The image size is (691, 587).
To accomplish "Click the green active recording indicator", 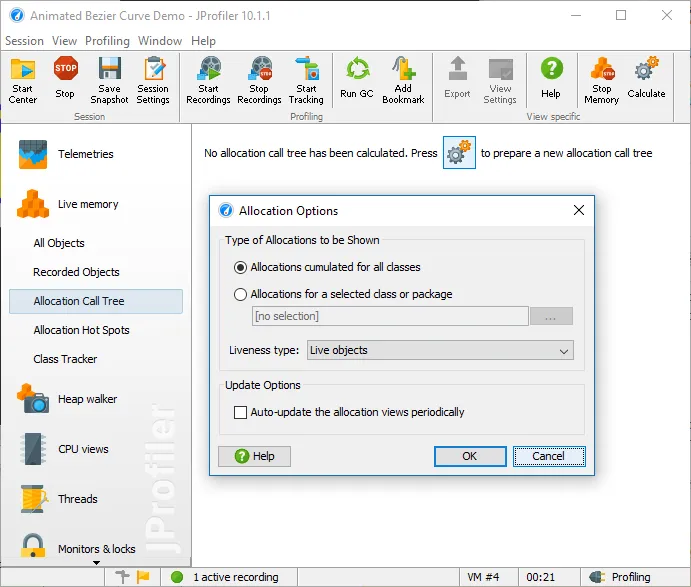I will (177, 577).
